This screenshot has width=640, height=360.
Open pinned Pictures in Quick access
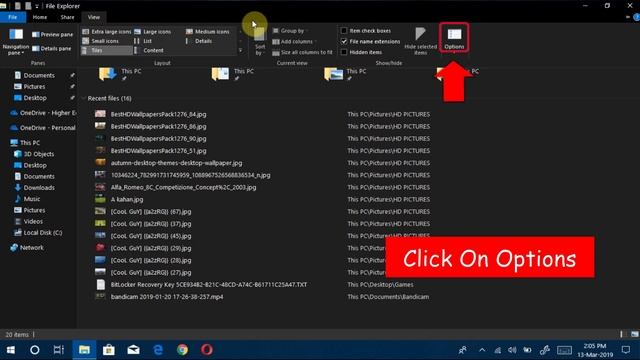click(x=34, y=87)
